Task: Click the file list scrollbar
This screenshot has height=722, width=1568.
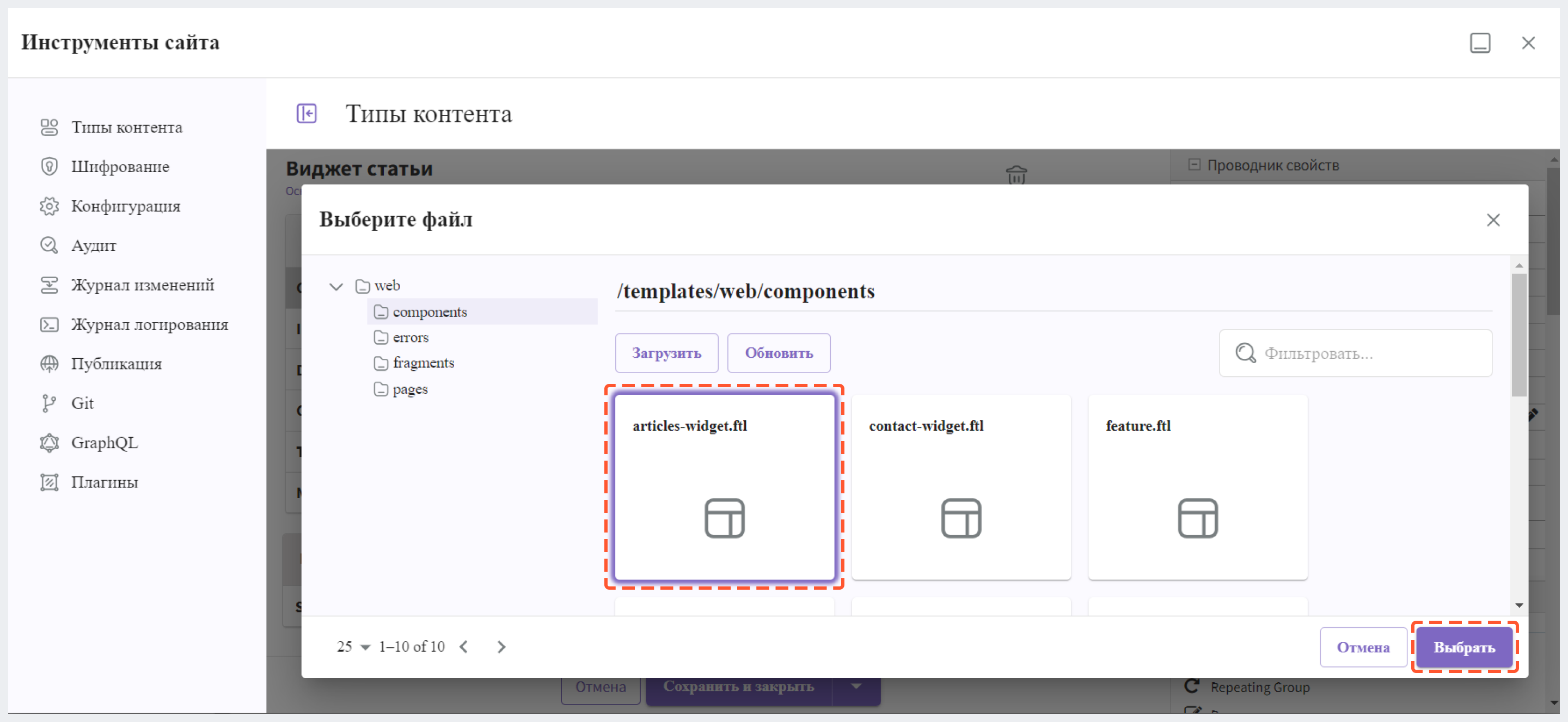Action: point(1518,335)
